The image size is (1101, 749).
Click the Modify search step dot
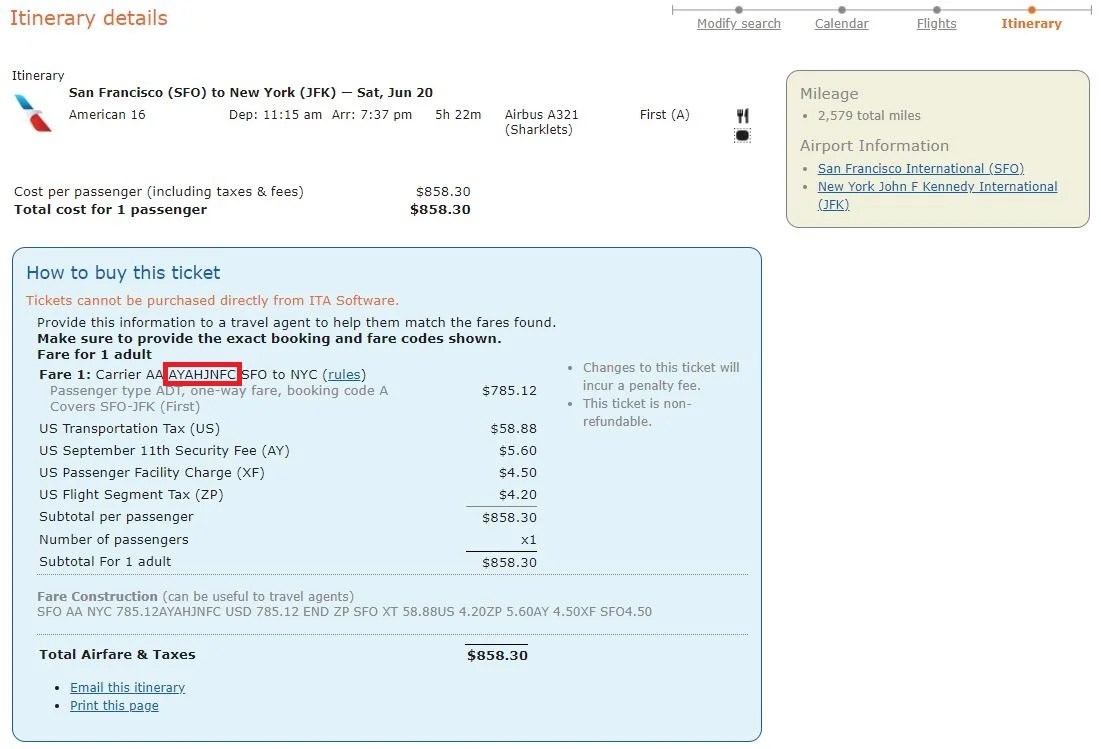739,10
